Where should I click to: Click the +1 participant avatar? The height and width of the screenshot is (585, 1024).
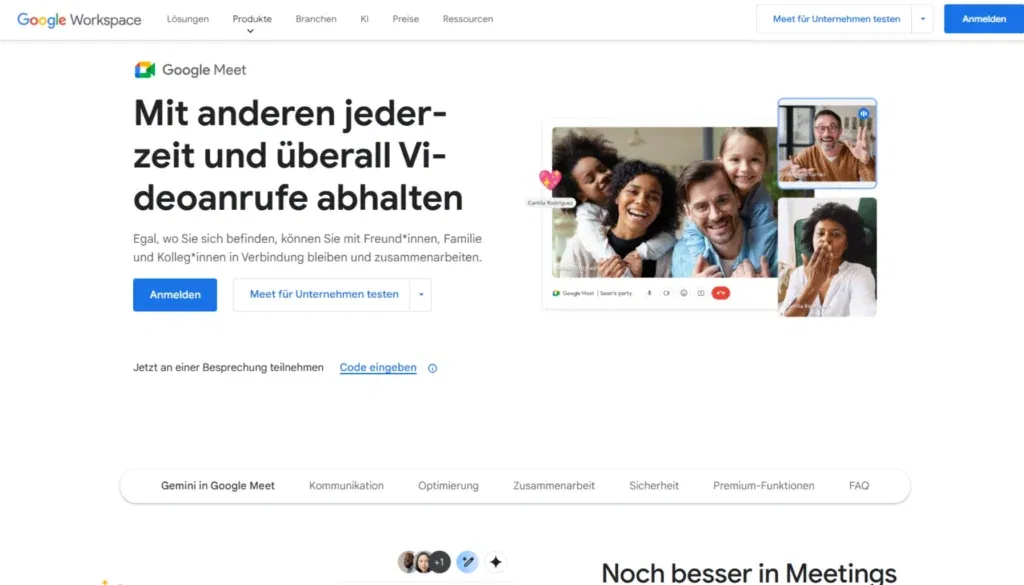click(x=440, y=561)
